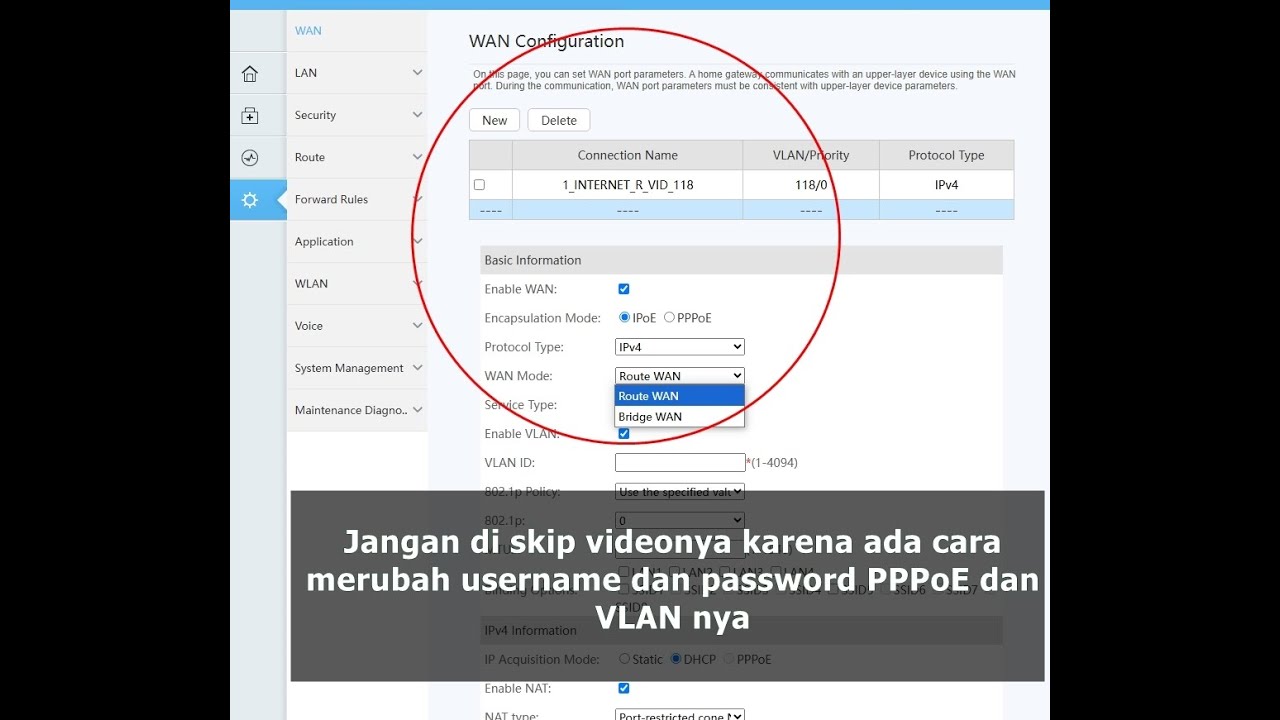
Task: Click the IPv4 protocol type table cell
Action: click(946, 185)
